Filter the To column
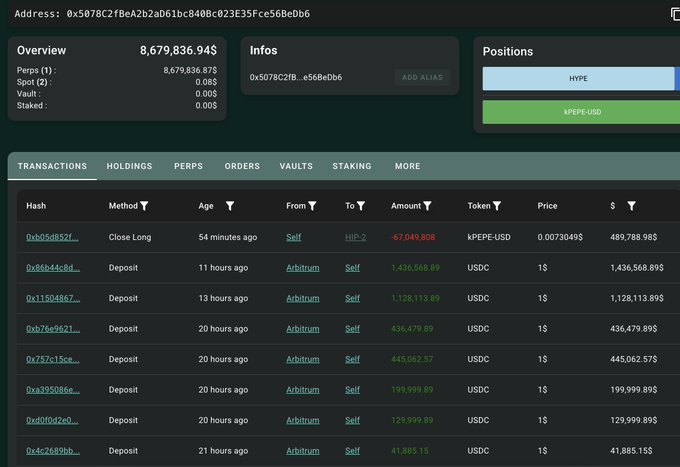This screenshot has height=467, width=680. (361, 206)
